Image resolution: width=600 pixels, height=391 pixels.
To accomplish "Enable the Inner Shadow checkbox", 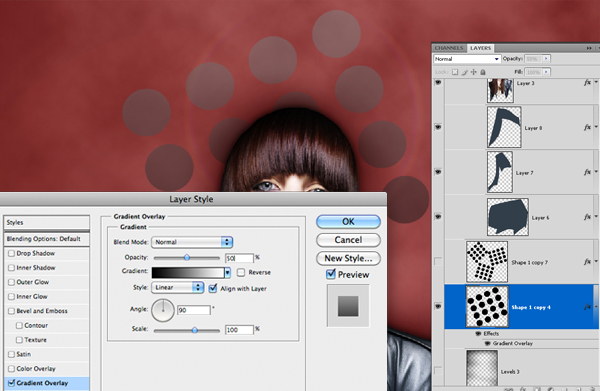I will (11, 268).
